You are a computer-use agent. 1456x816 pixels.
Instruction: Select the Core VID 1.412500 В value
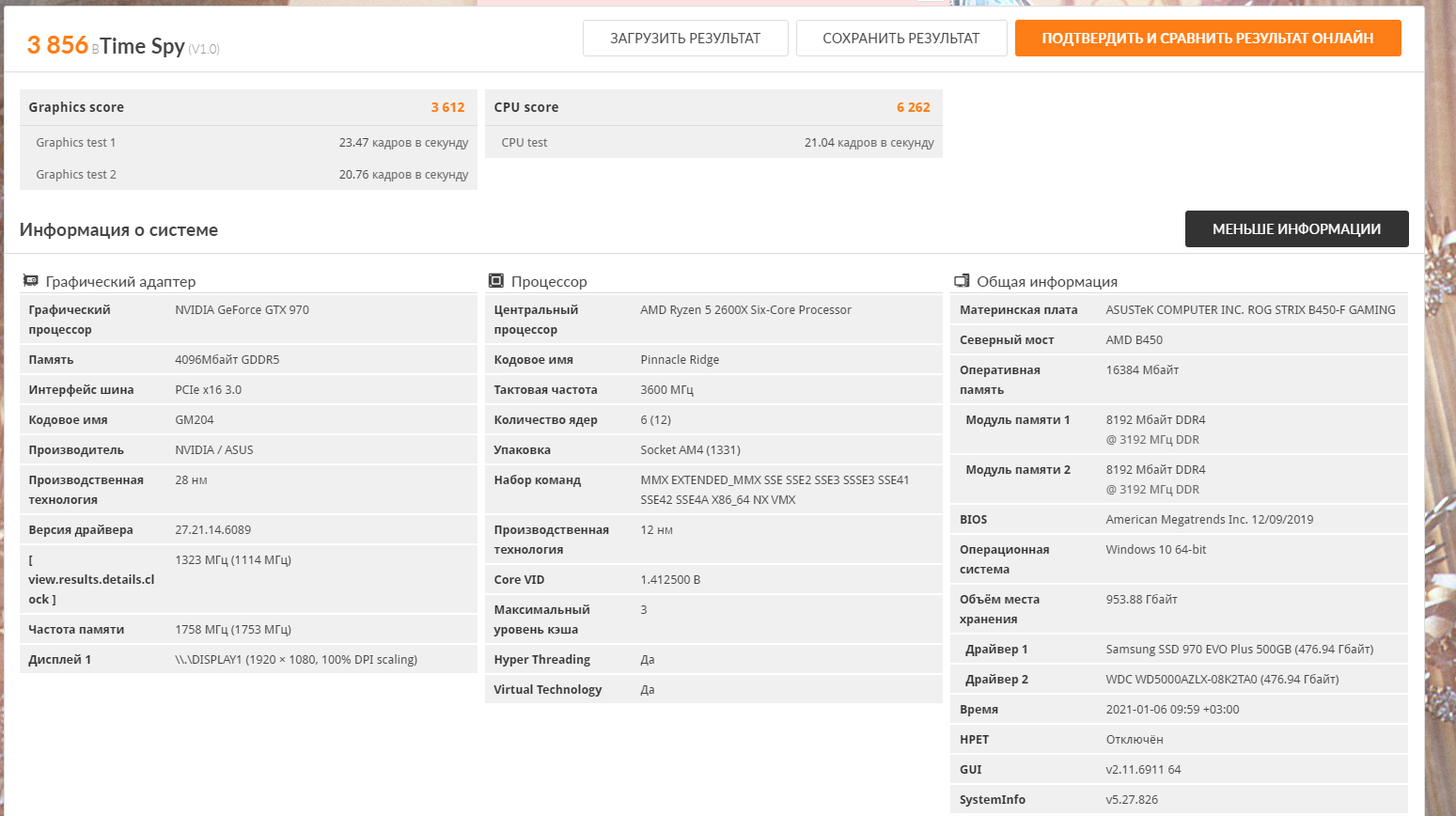pos(670,580)
